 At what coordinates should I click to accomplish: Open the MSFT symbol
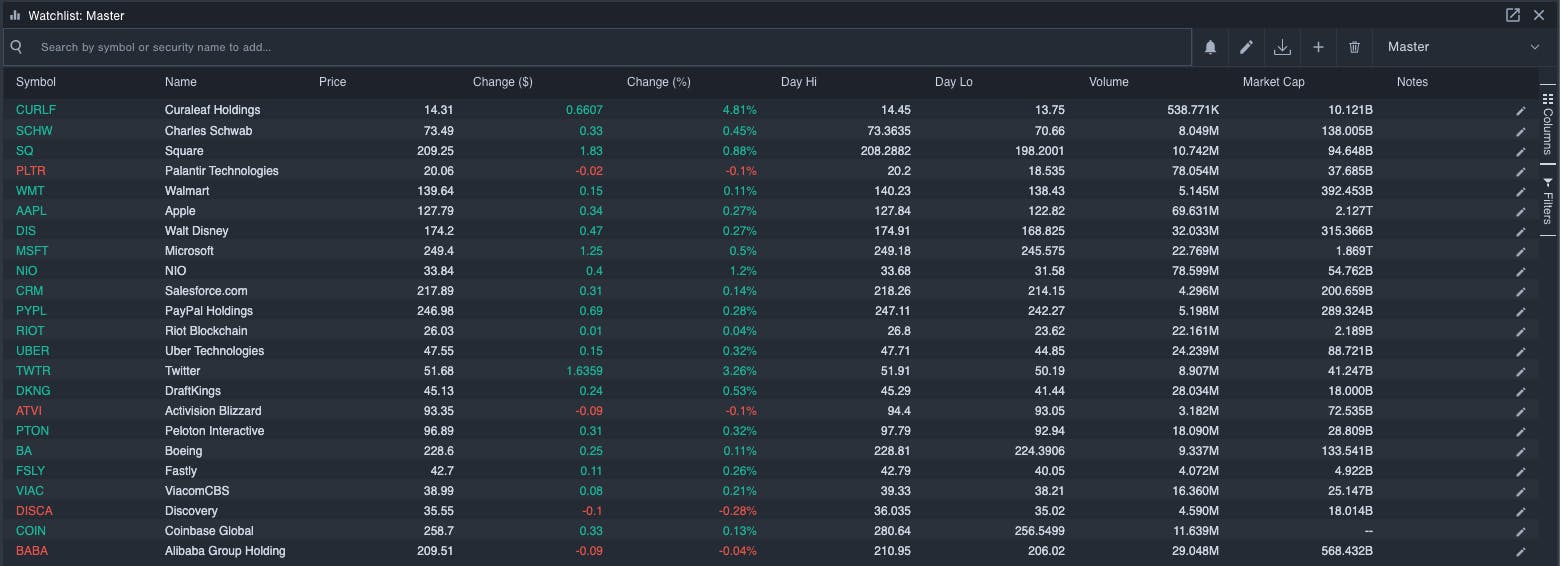click(31, 251)
